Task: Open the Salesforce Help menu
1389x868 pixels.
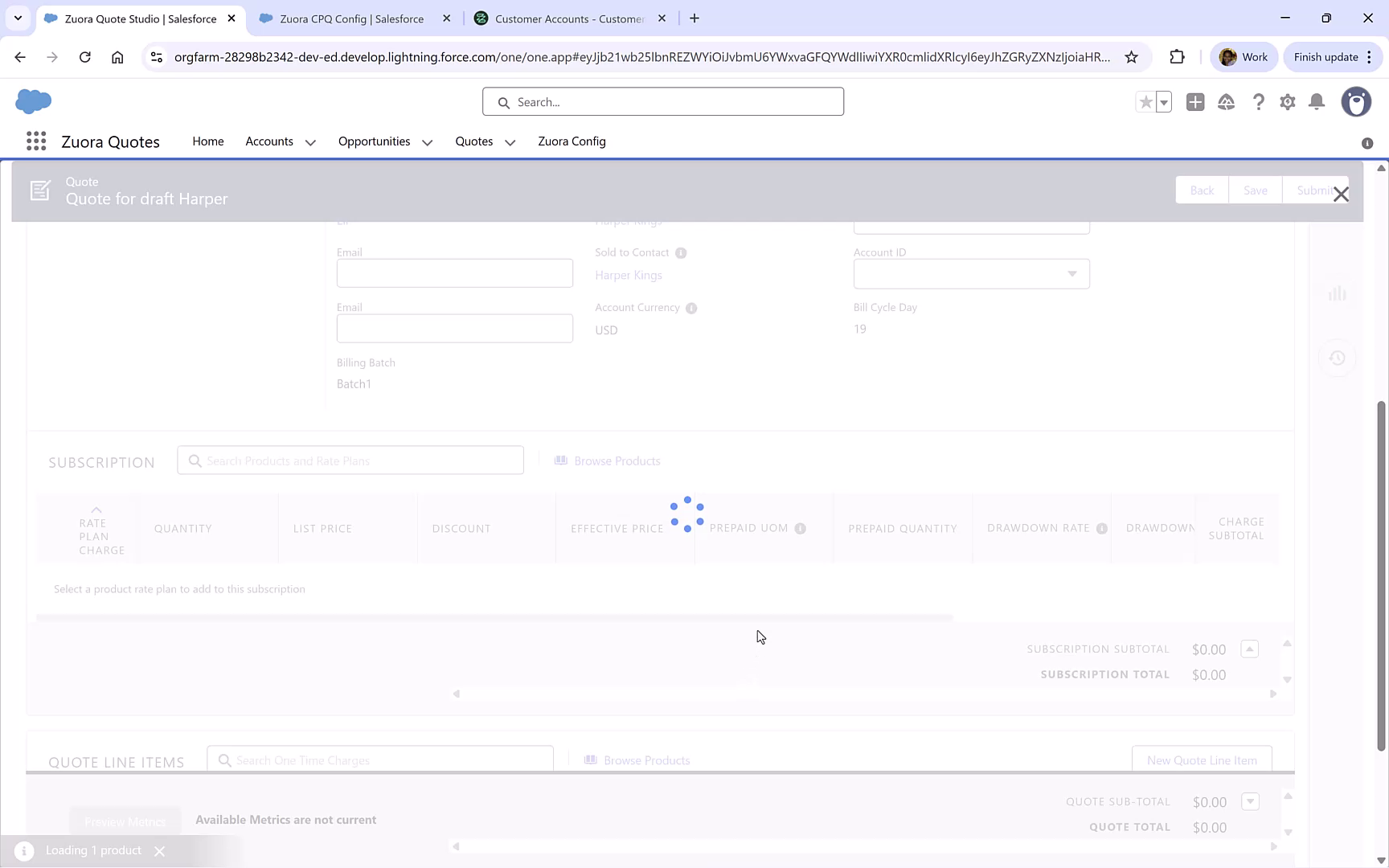Action: (x=1259, y=102)
